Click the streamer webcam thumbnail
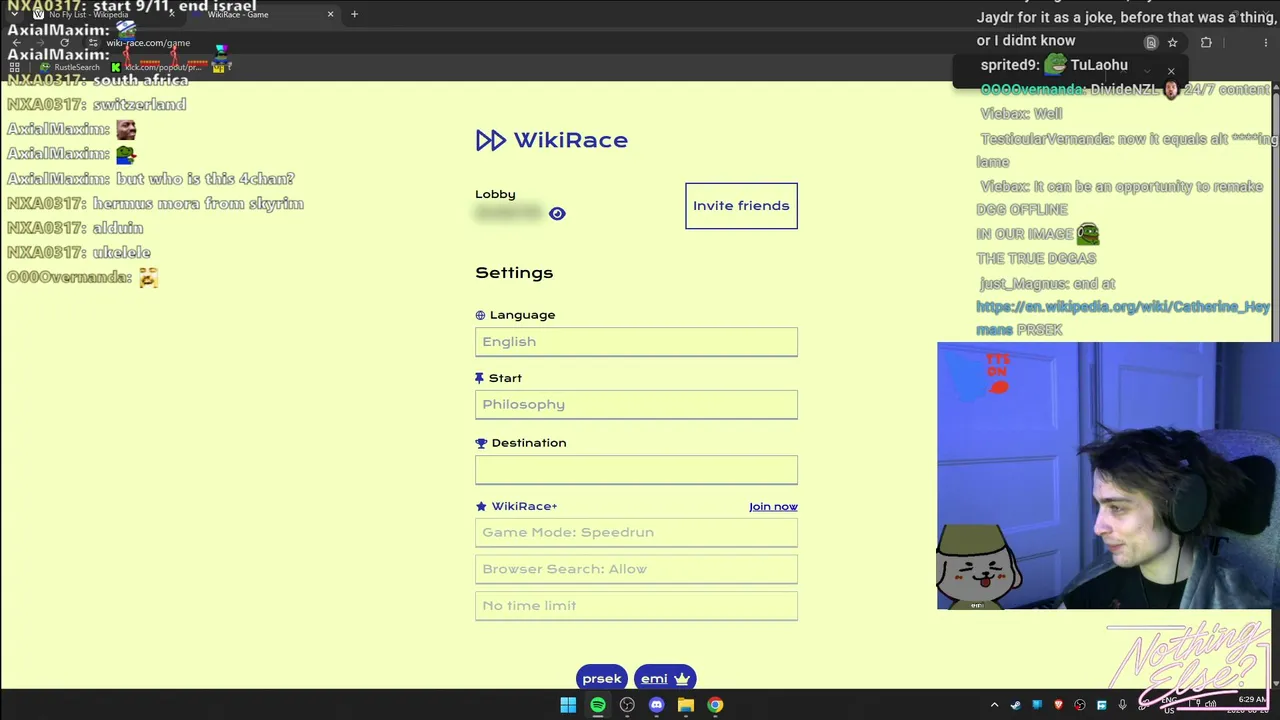1280x720 pixels. coord(1108,476)
